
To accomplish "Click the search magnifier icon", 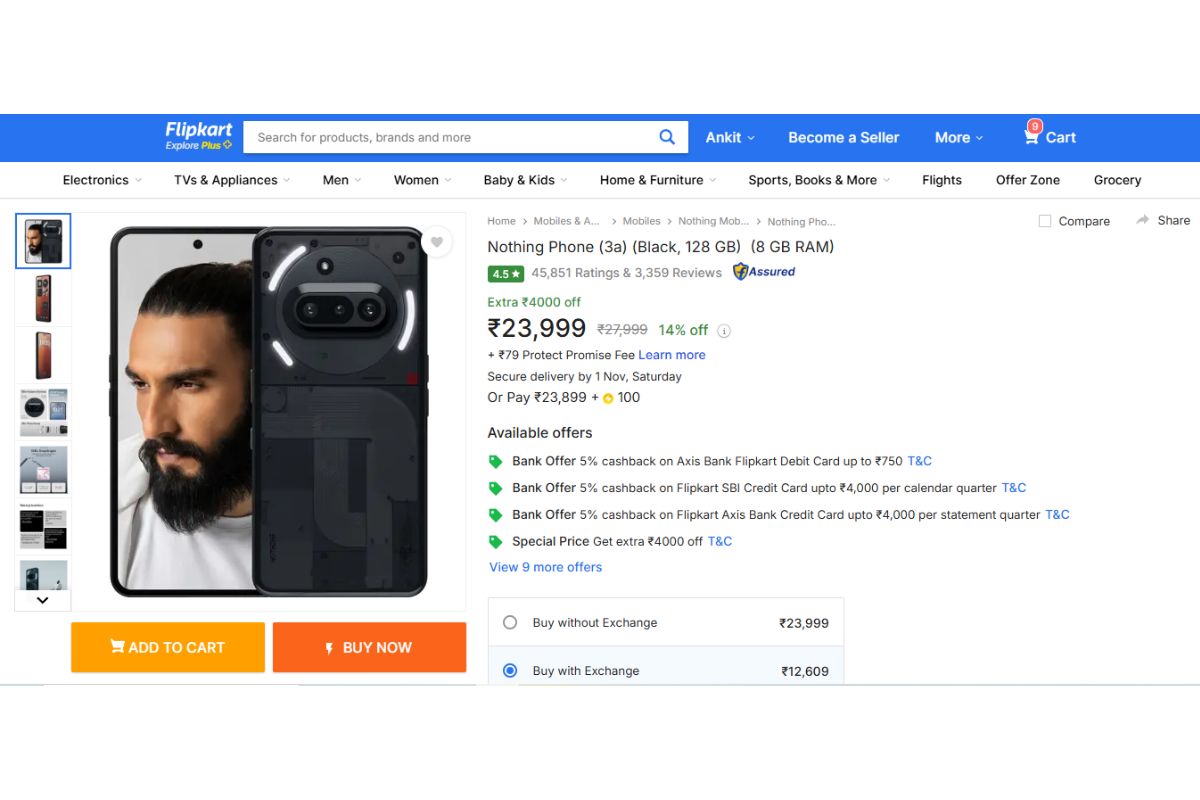I will click(x=667, y=138).
